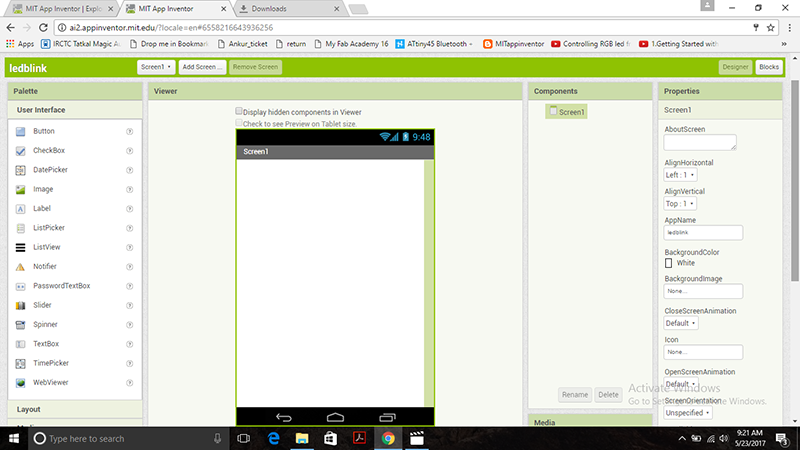The height and width of the screenshot is (450, 800).
Task: Choose the ListView component icon
Action: coord(20,247)
